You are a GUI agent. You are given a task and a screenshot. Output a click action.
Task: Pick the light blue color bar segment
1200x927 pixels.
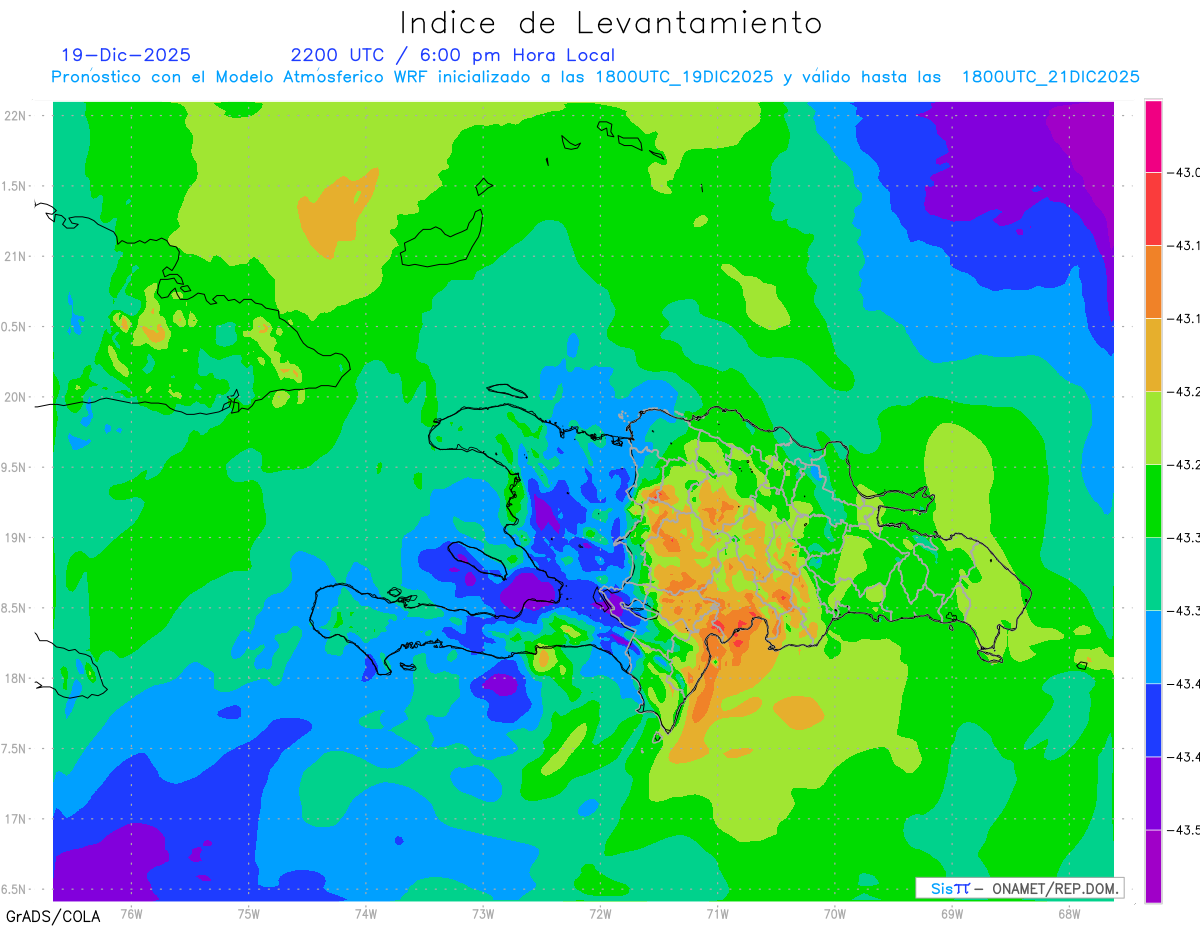coord(1153,647)
